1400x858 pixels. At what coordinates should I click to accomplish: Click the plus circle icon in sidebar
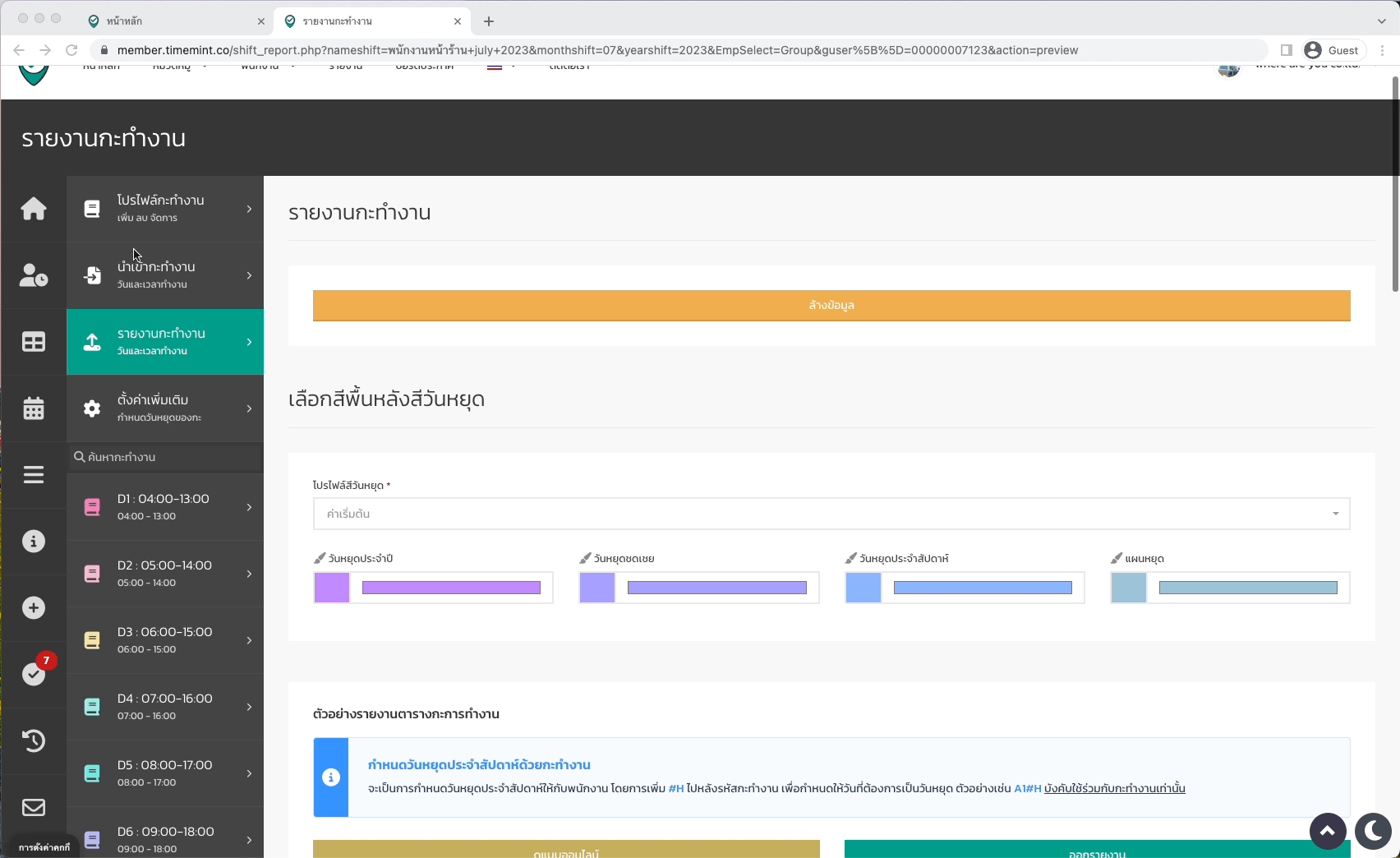coord(34,608)
